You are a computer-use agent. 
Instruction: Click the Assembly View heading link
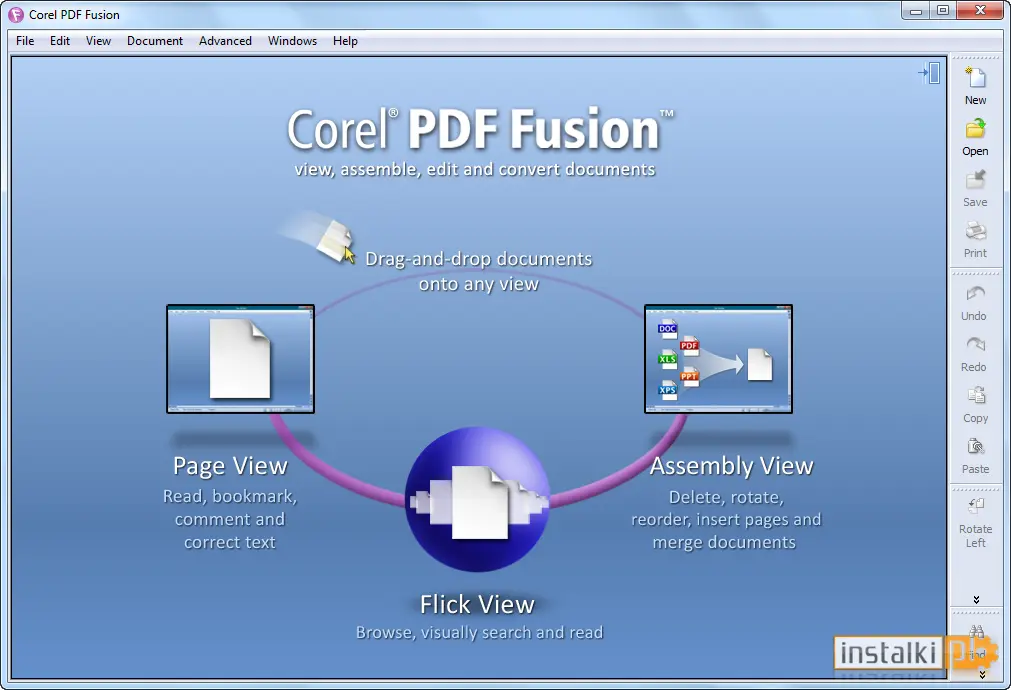pos(731,466)
